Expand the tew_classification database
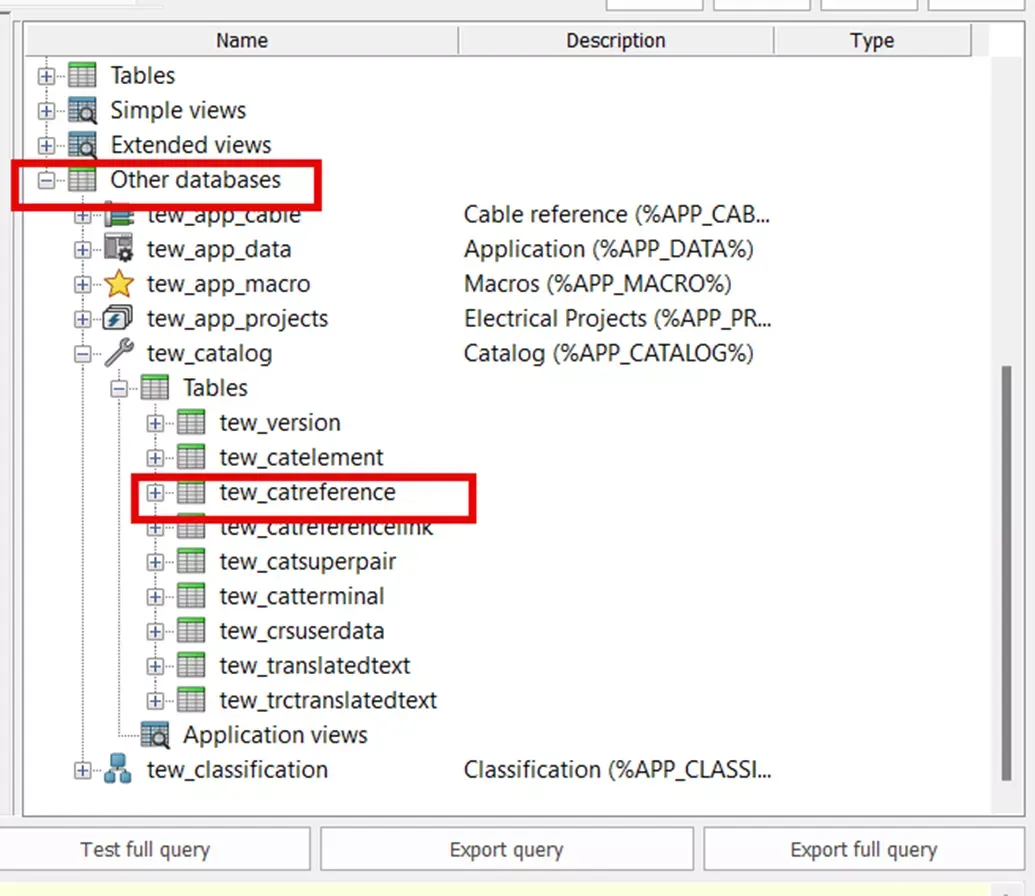This screenshot has height=896, width=1035. pos(83,770)
